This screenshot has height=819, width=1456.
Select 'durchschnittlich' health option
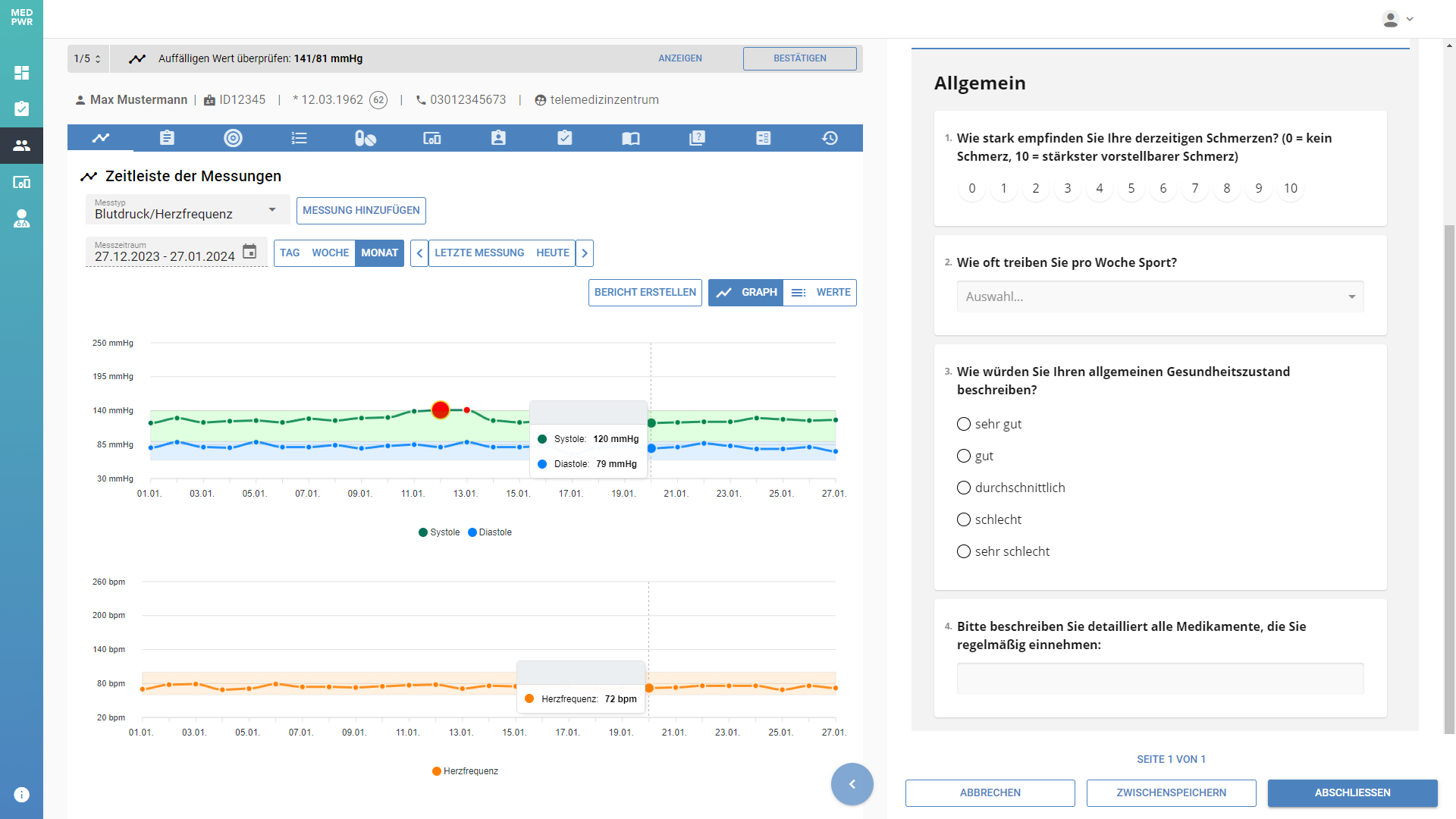tap(964, 488)
